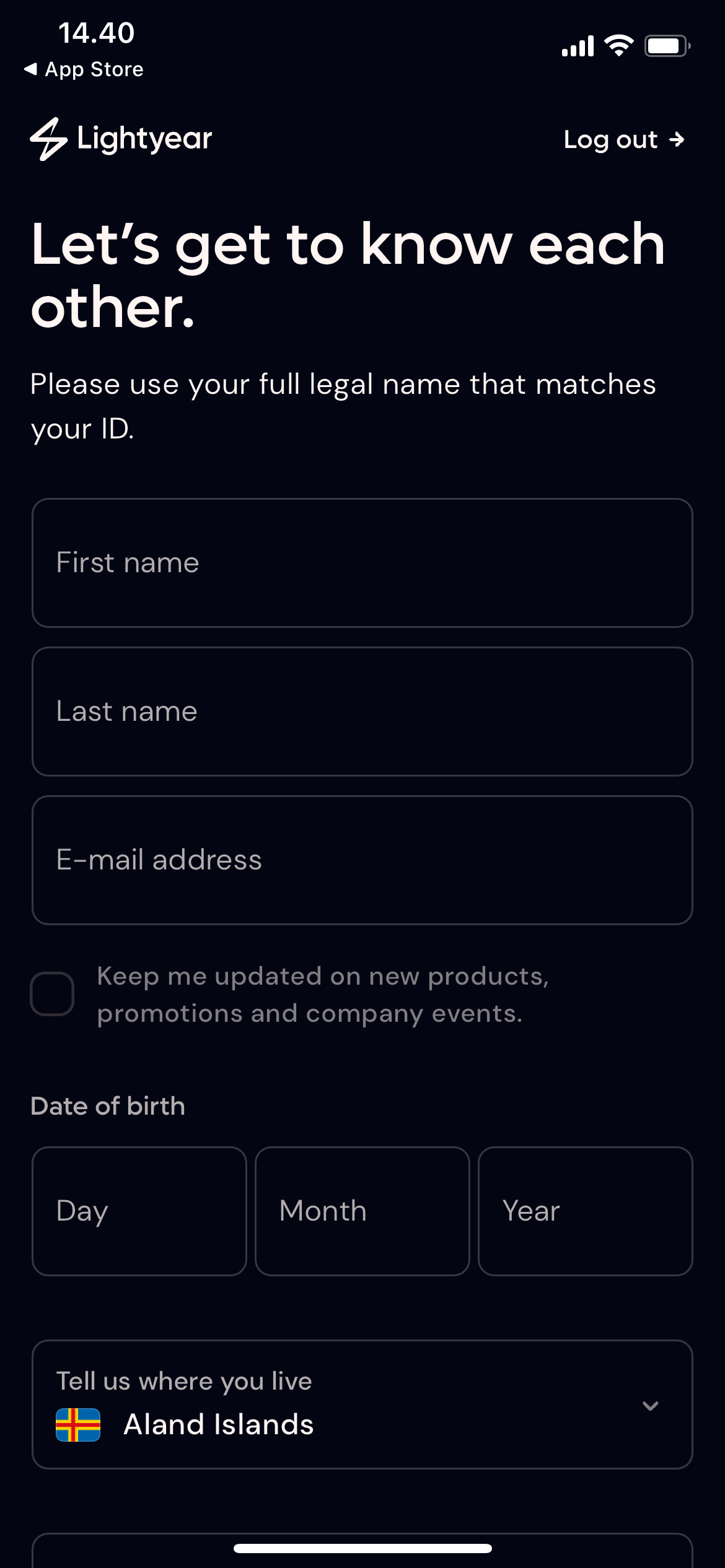Tap the Log out arrow icon

pyautogui.click(x=677, y=140)
